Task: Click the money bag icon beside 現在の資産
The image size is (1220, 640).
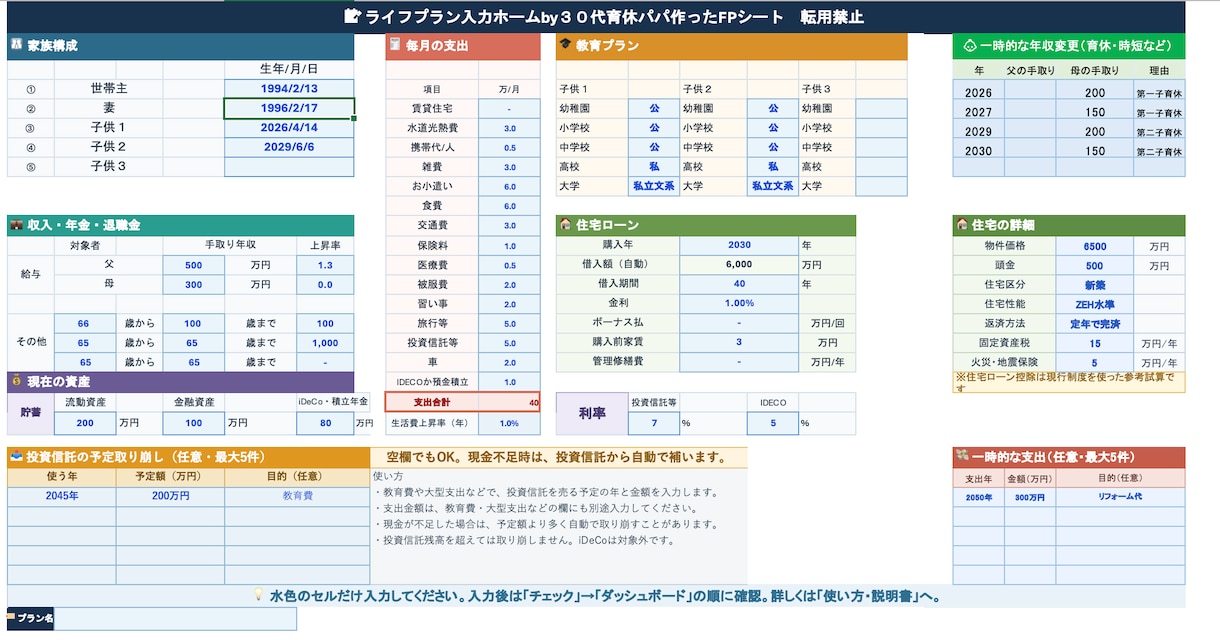Action: (x=17, y=382)
